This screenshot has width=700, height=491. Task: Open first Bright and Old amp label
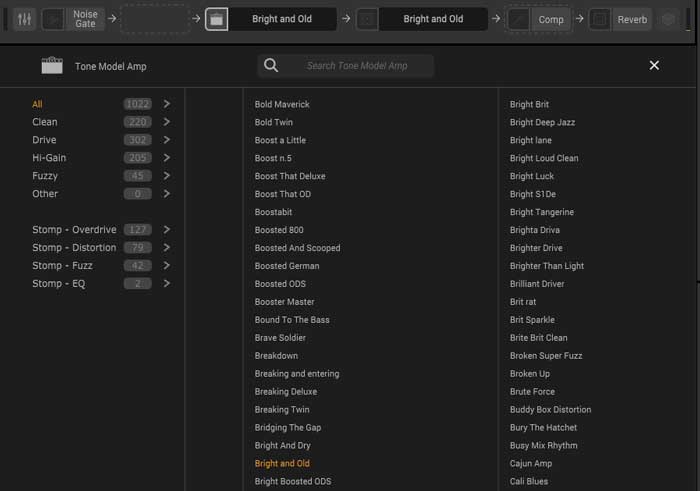click(282, 19)
